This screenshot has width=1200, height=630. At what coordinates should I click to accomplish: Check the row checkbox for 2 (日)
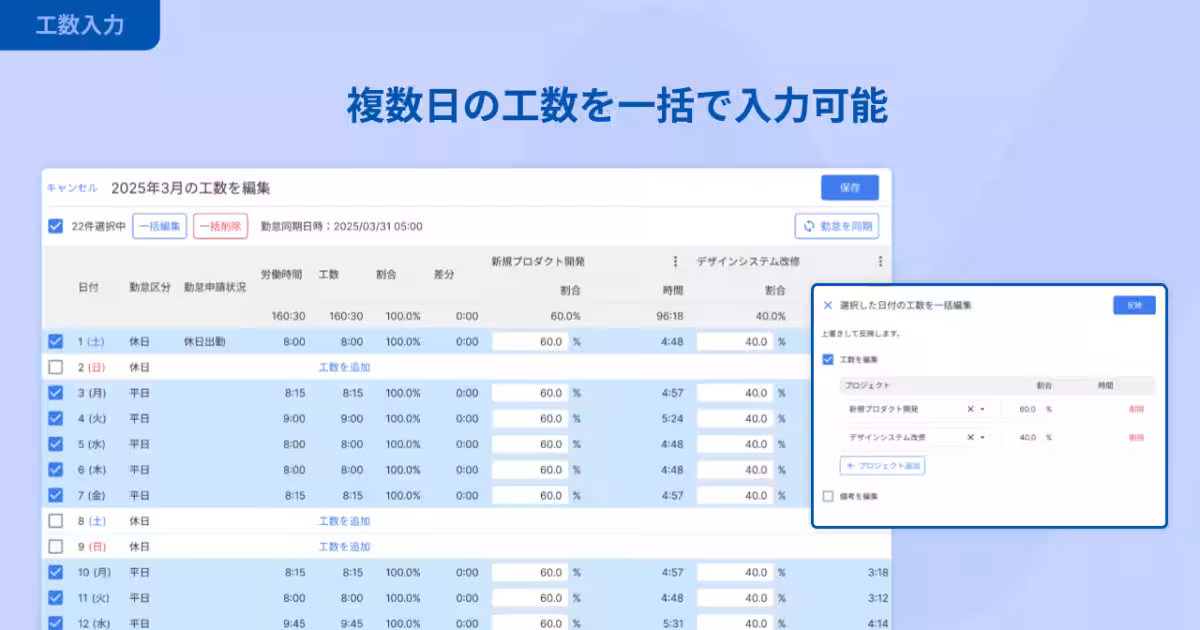coord(53,368)
